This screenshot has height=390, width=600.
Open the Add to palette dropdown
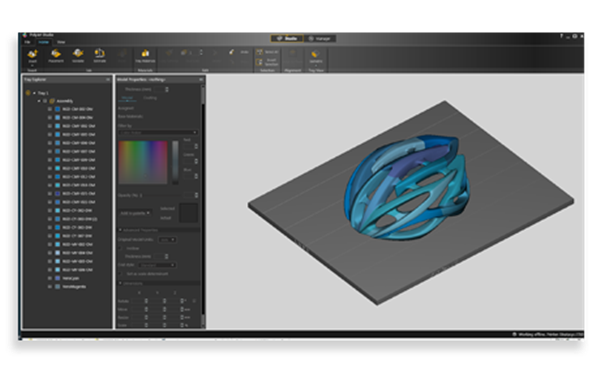tap(135, 213)
